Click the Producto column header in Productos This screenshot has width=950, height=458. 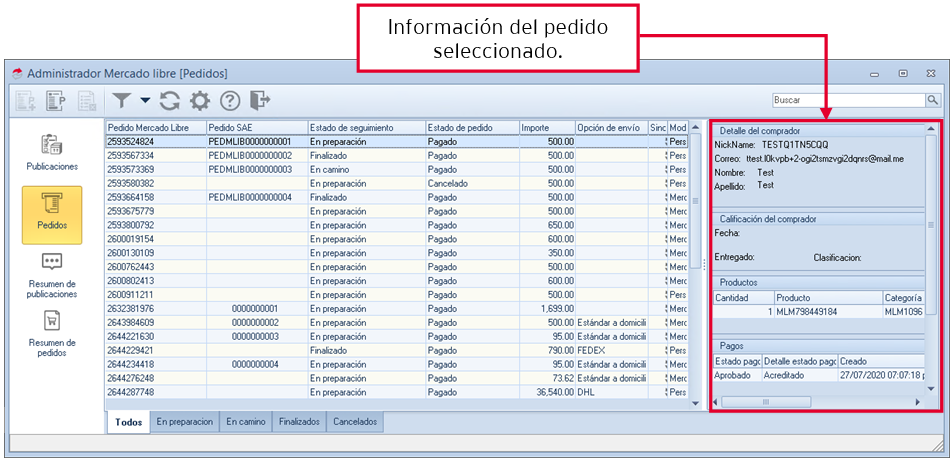coord(828,297)
